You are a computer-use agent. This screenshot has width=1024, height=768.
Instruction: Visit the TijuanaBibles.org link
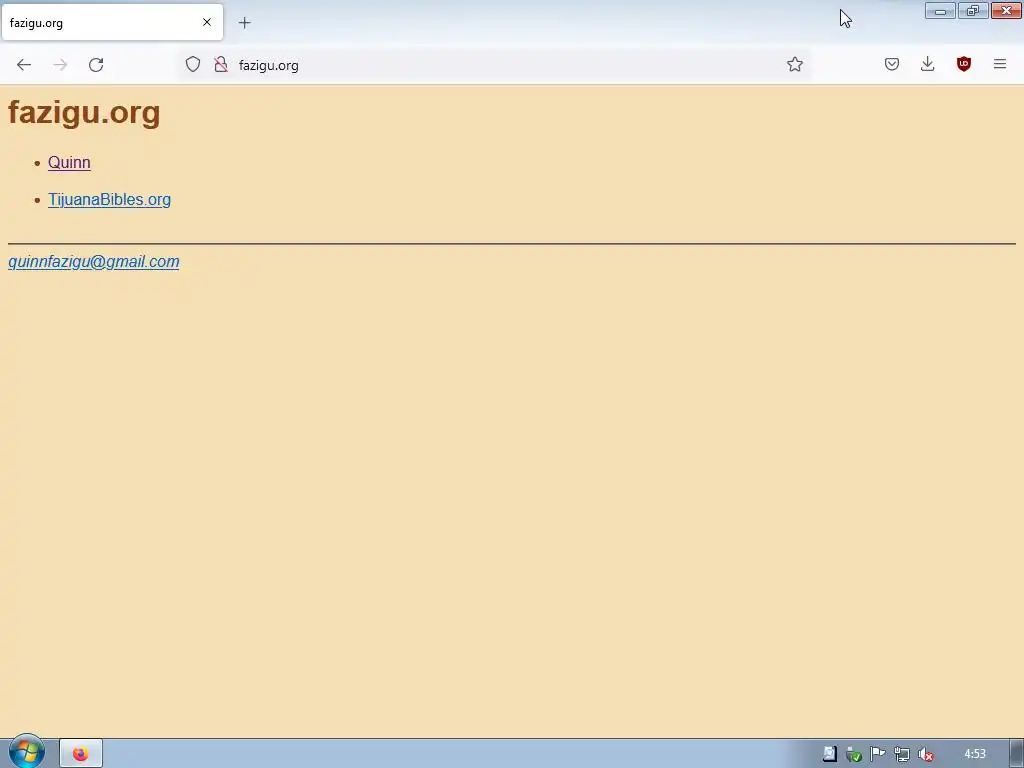click(109, 200)
